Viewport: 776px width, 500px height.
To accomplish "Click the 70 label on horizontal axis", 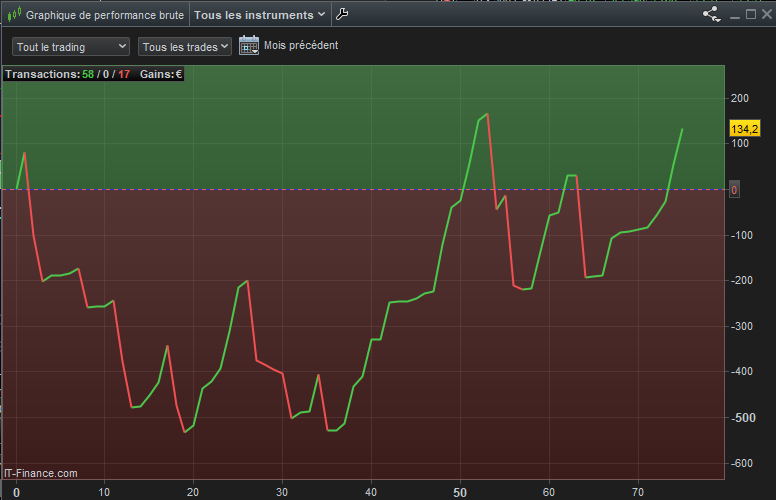I will [638, 492].
